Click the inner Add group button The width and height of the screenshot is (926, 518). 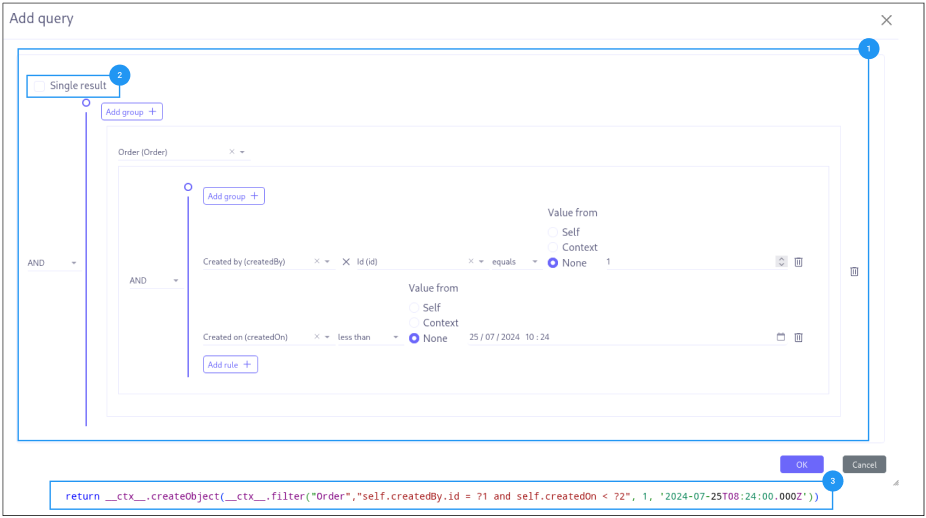coord(234,196)
